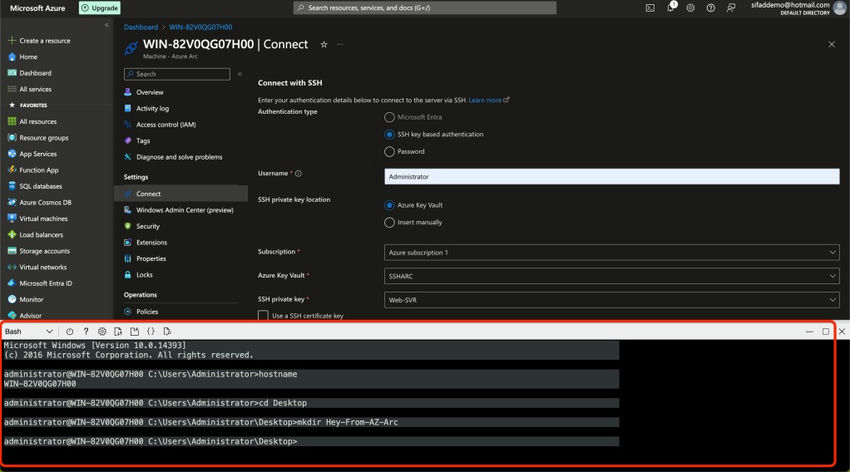This screenshot has height=472, width=850.
Task: Open Cloud Shell settings gear
Action: pyautogui.click(x=102, y=331)
